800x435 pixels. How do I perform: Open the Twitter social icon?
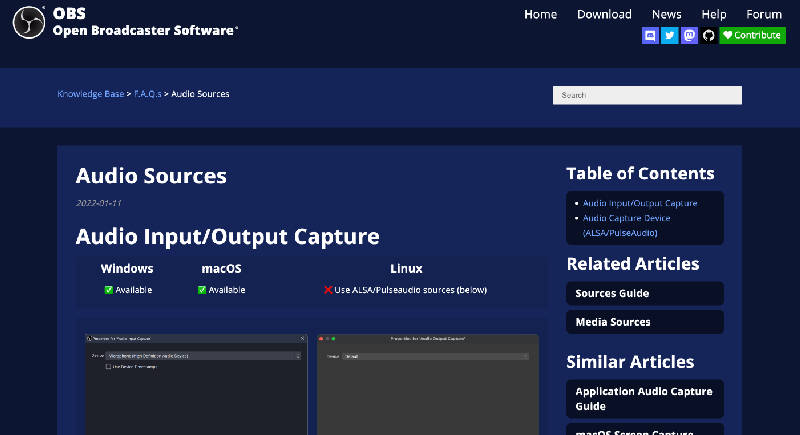pyautogui.click(x=670, y=35)
